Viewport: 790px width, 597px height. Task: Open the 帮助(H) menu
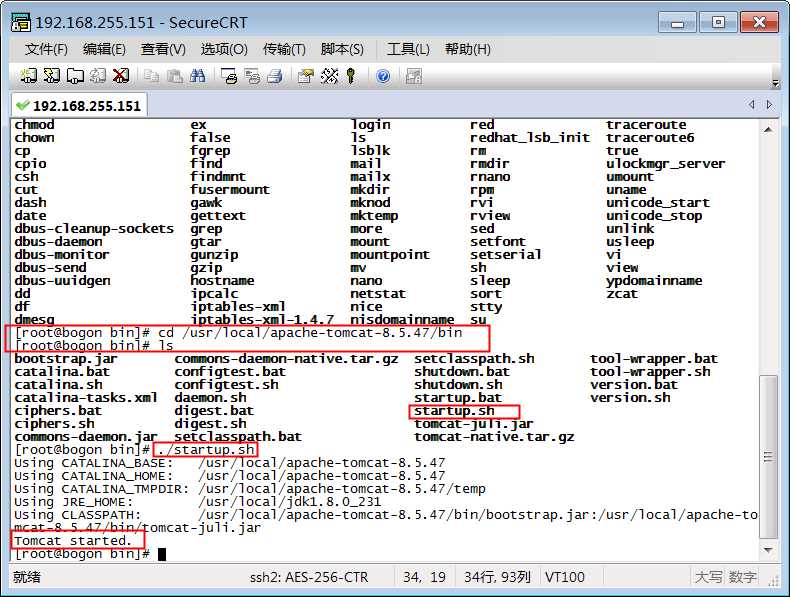(468, 49)
